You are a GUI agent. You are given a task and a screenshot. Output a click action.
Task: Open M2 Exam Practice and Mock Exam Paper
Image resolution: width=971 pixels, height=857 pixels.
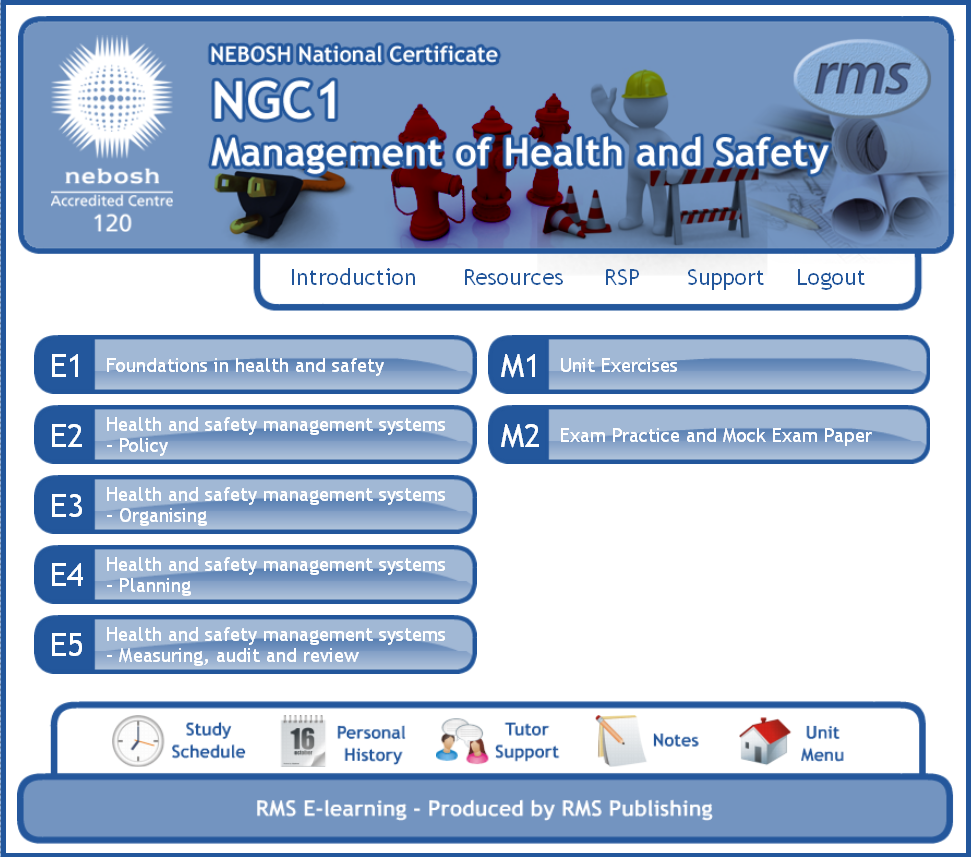tap(709, 435)
